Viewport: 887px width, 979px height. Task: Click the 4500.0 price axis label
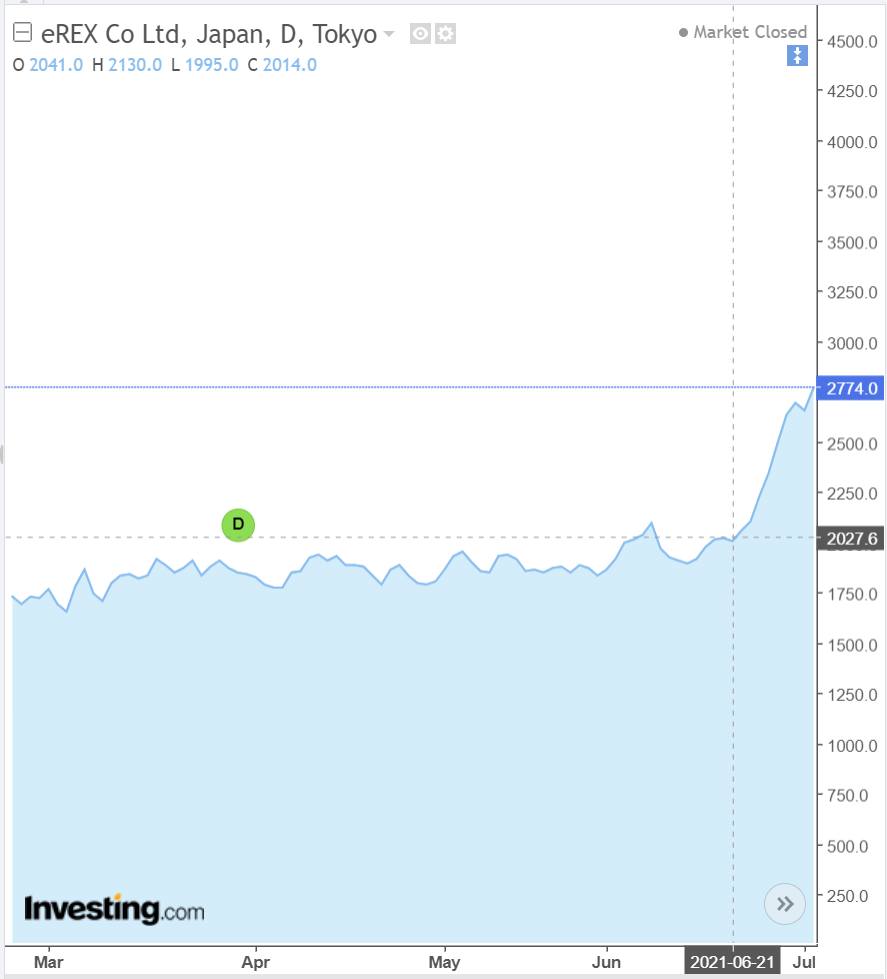pyautogui.click(x=852, y=42)
